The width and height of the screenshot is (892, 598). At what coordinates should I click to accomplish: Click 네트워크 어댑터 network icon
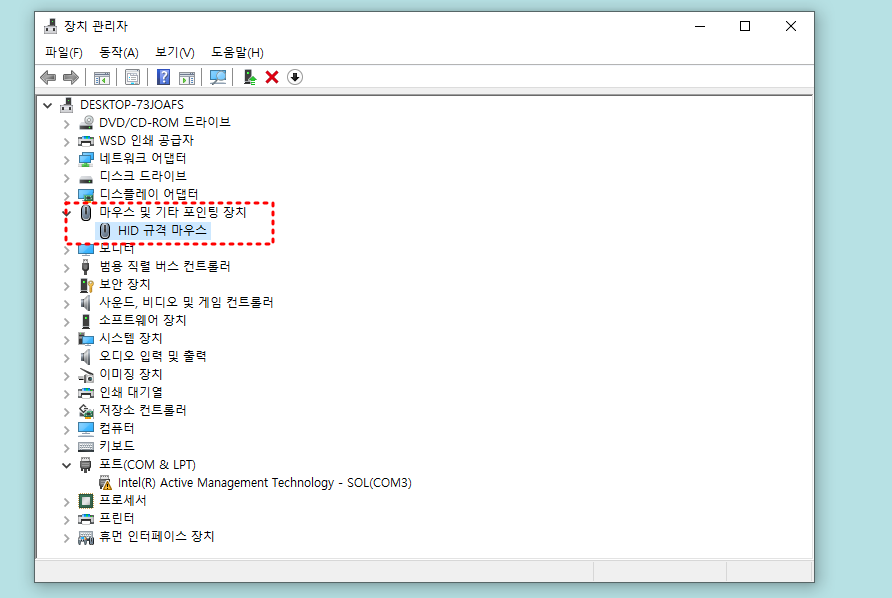(86, 158)
